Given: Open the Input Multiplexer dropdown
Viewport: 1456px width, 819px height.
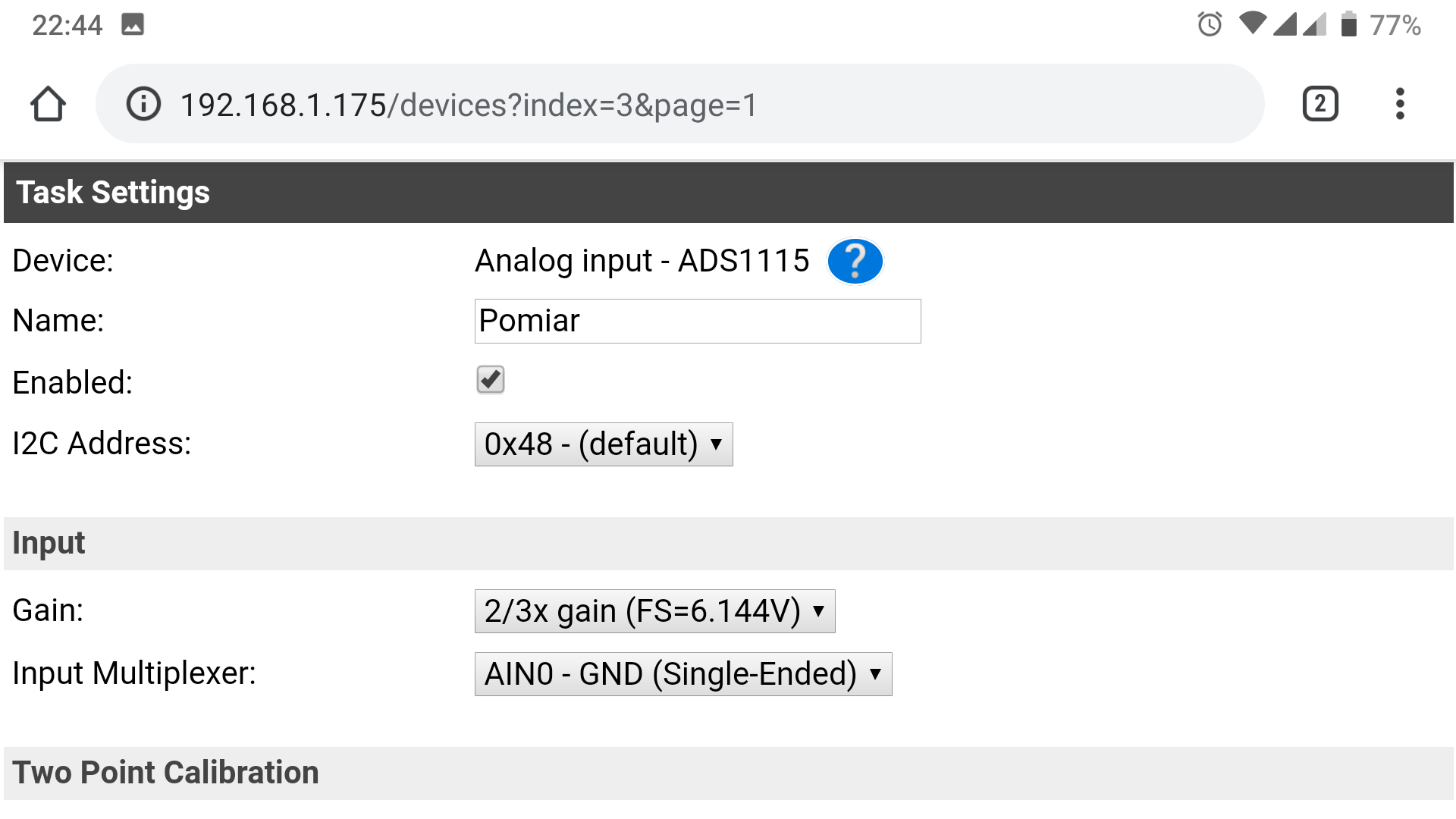Looking at the screenshot, I should click(683, 674).
